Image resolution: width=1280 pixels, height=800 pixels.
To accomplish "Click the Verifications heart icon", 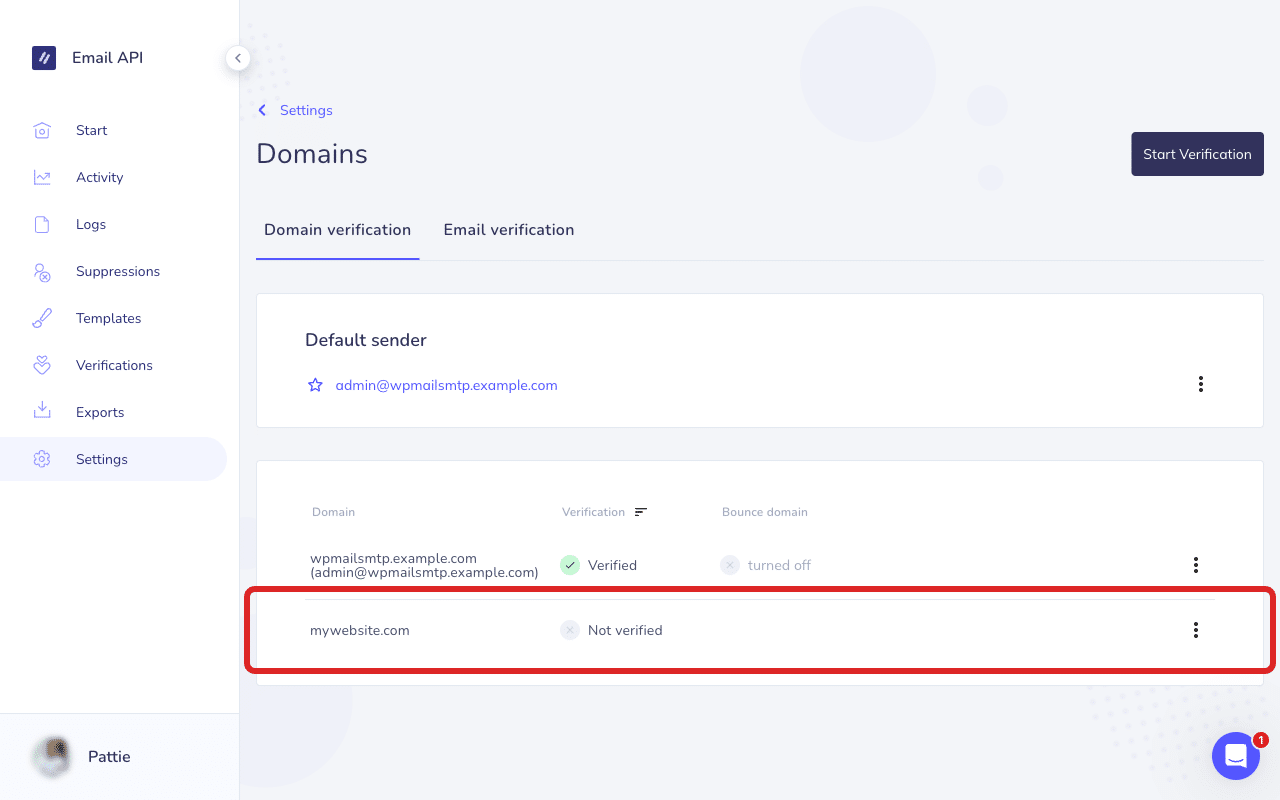I will tap(42, 365).
